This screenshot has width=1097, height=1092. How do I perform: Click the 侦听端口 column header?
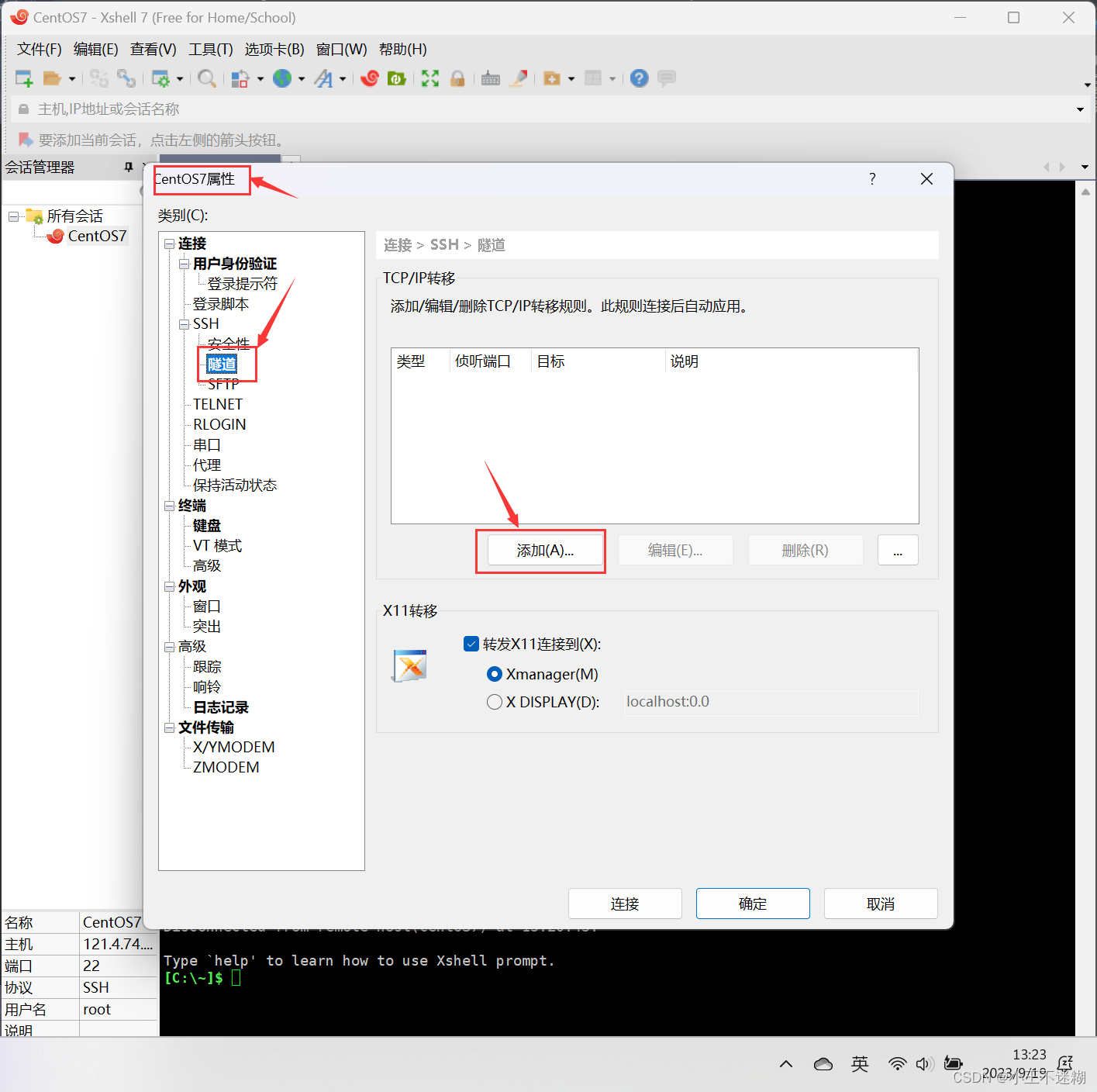point(489,361)
